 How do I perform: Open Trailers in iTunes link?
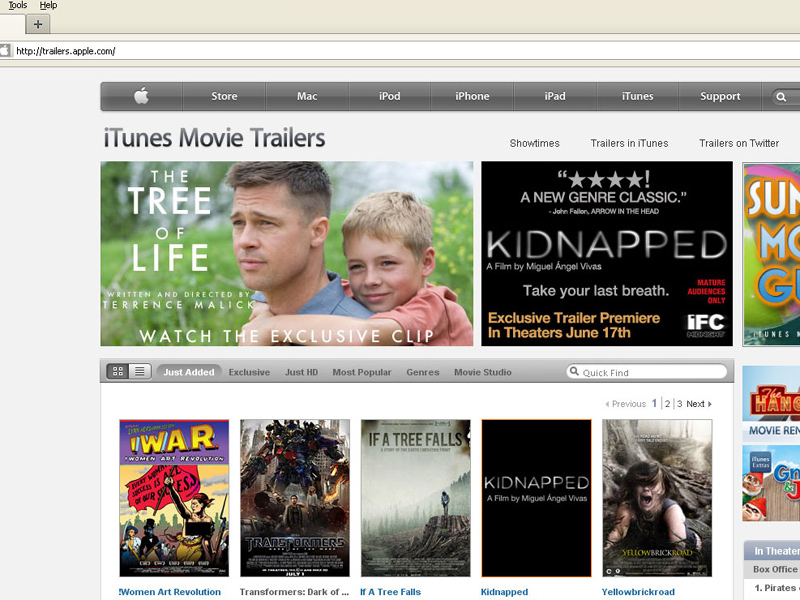coord(630,143)
